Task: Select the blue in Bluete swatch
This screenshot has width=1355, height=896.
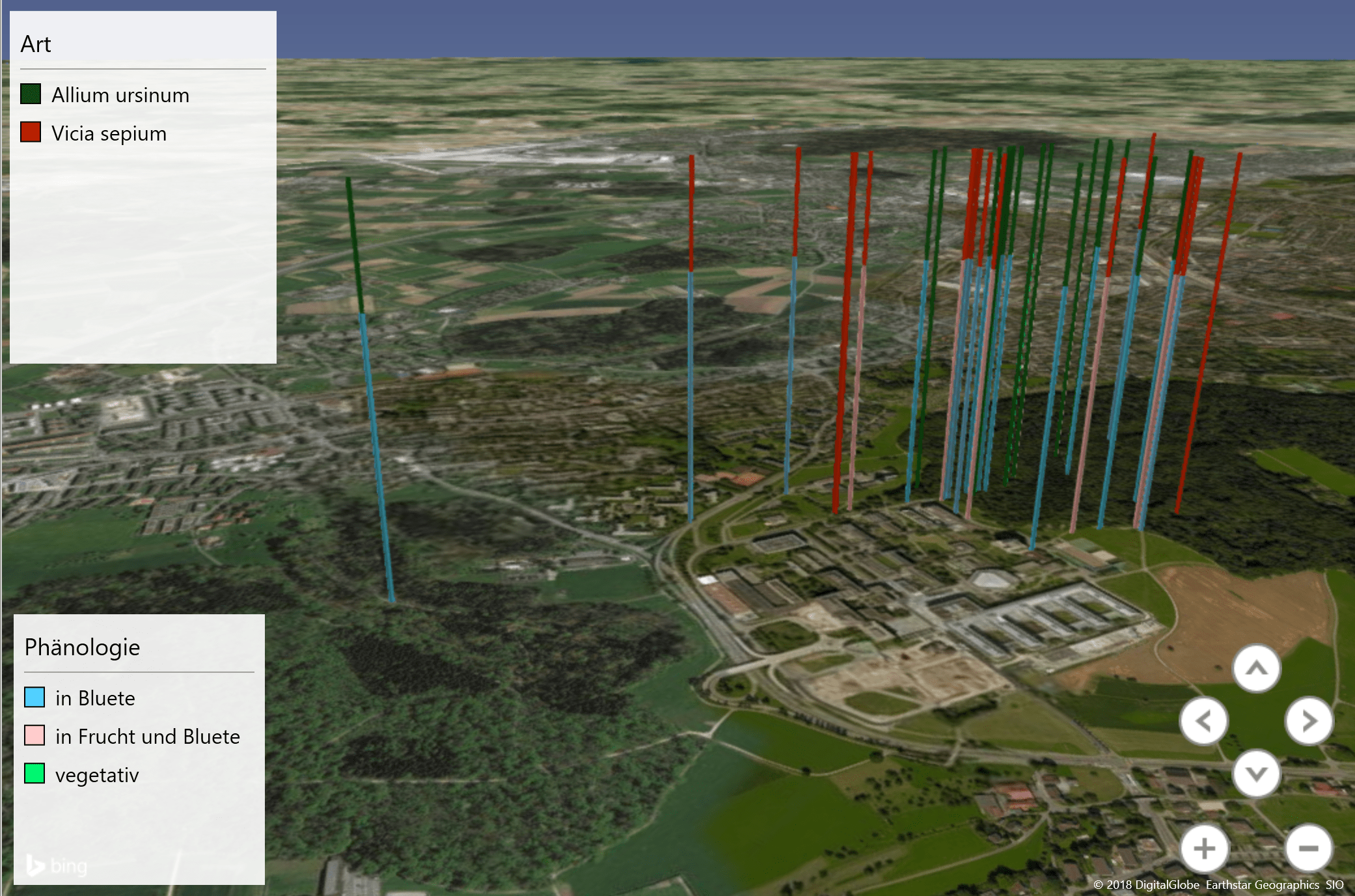Action: (x=34, y=697)
